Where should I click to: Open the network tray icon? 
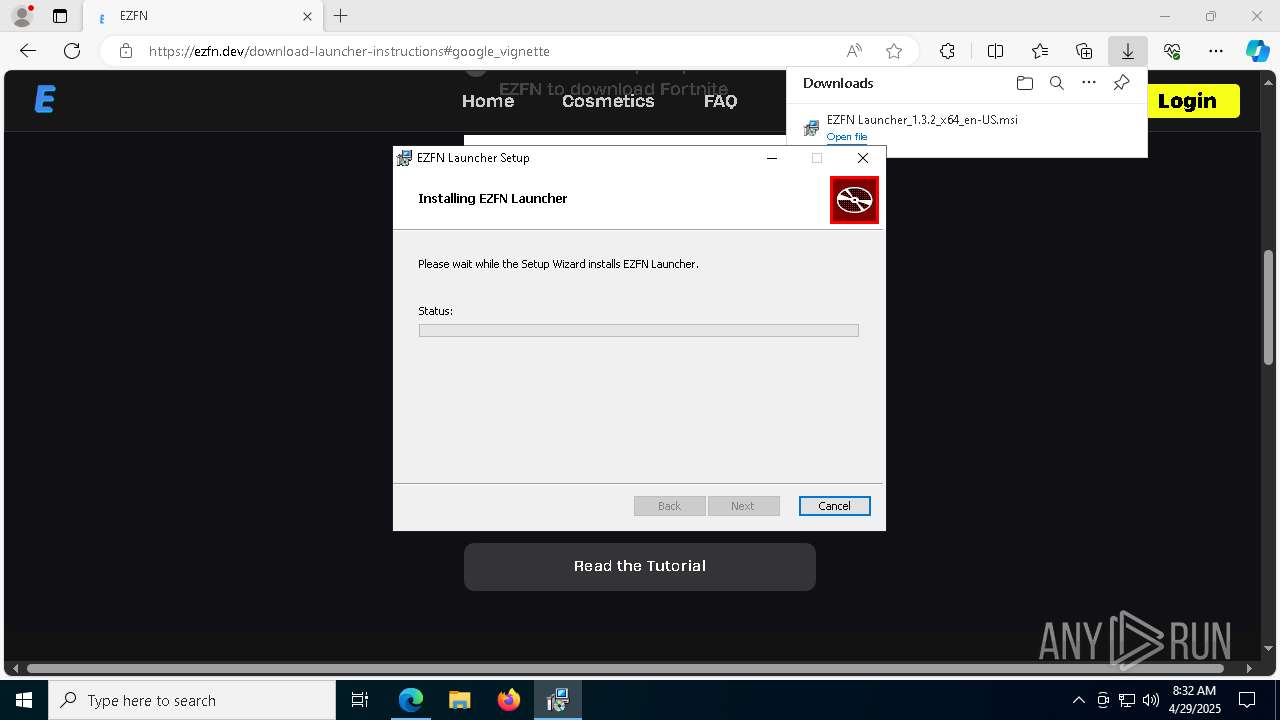(1127, 700)
